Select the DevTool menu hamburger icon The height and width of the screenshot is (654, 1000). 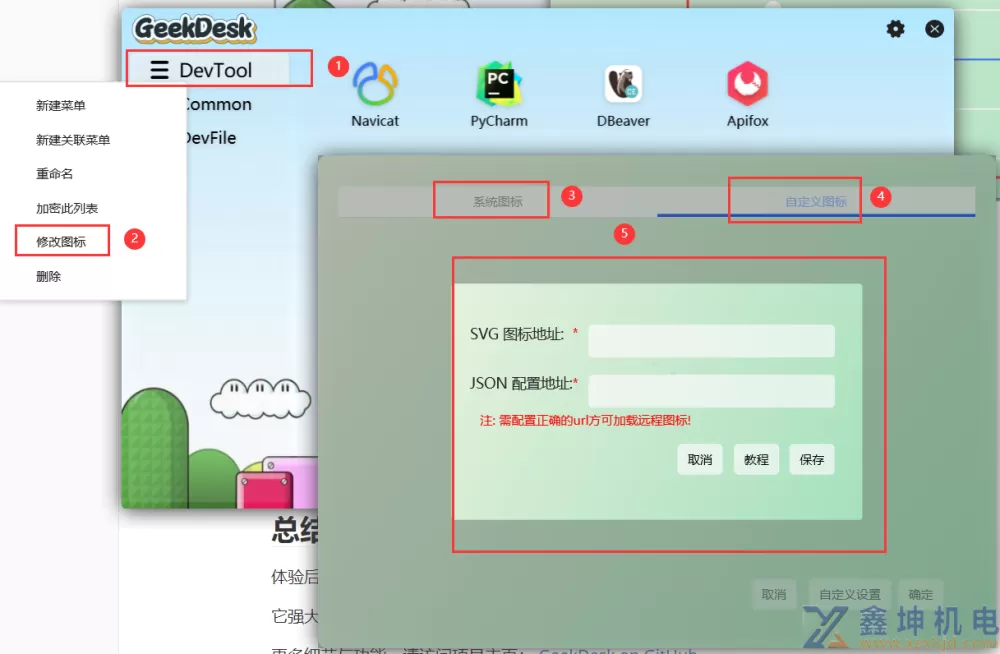(159, 70)
